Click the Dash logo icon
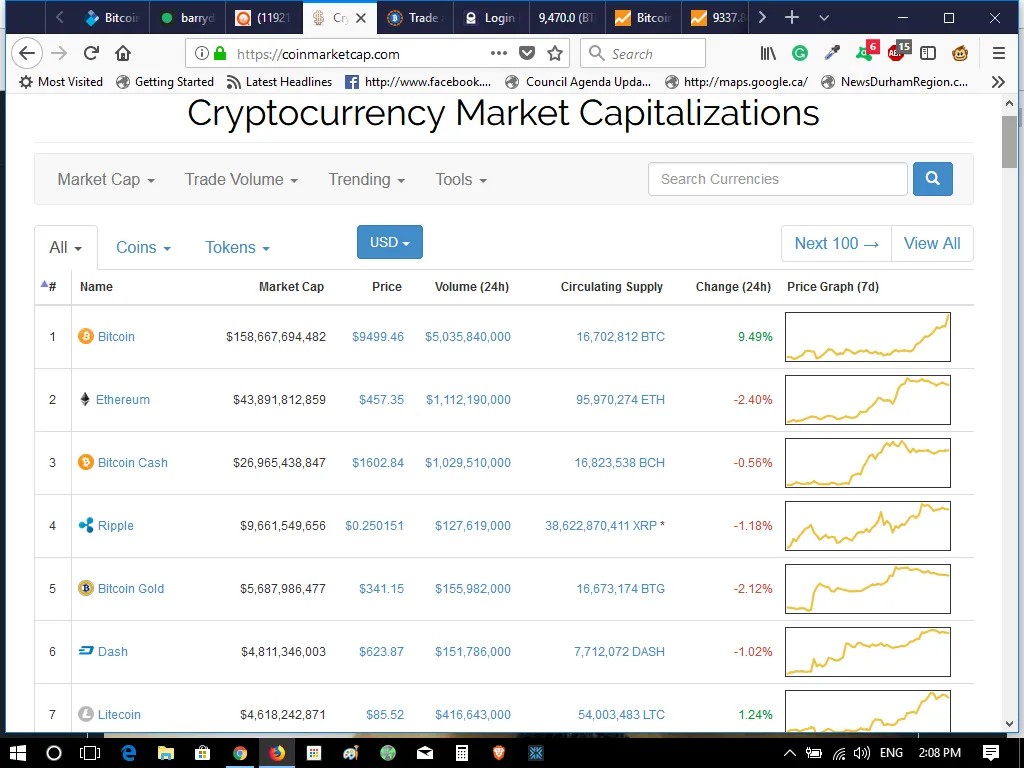Screen dimensions: 1024x768 (x=86, y=650)
